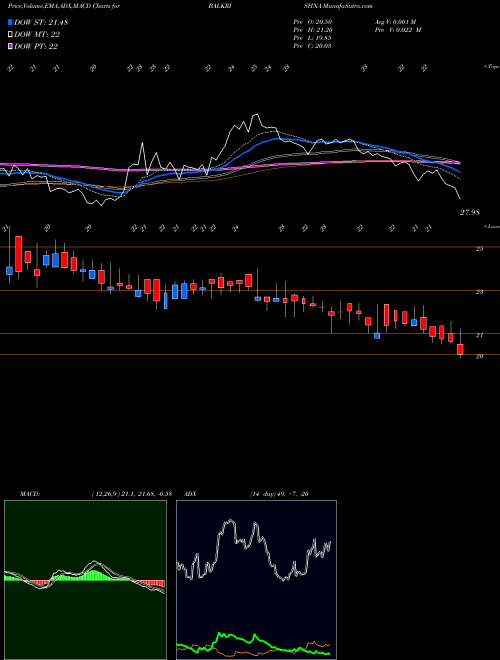Select the 'DOW PT: 22' legend text

tap(36, 46)
